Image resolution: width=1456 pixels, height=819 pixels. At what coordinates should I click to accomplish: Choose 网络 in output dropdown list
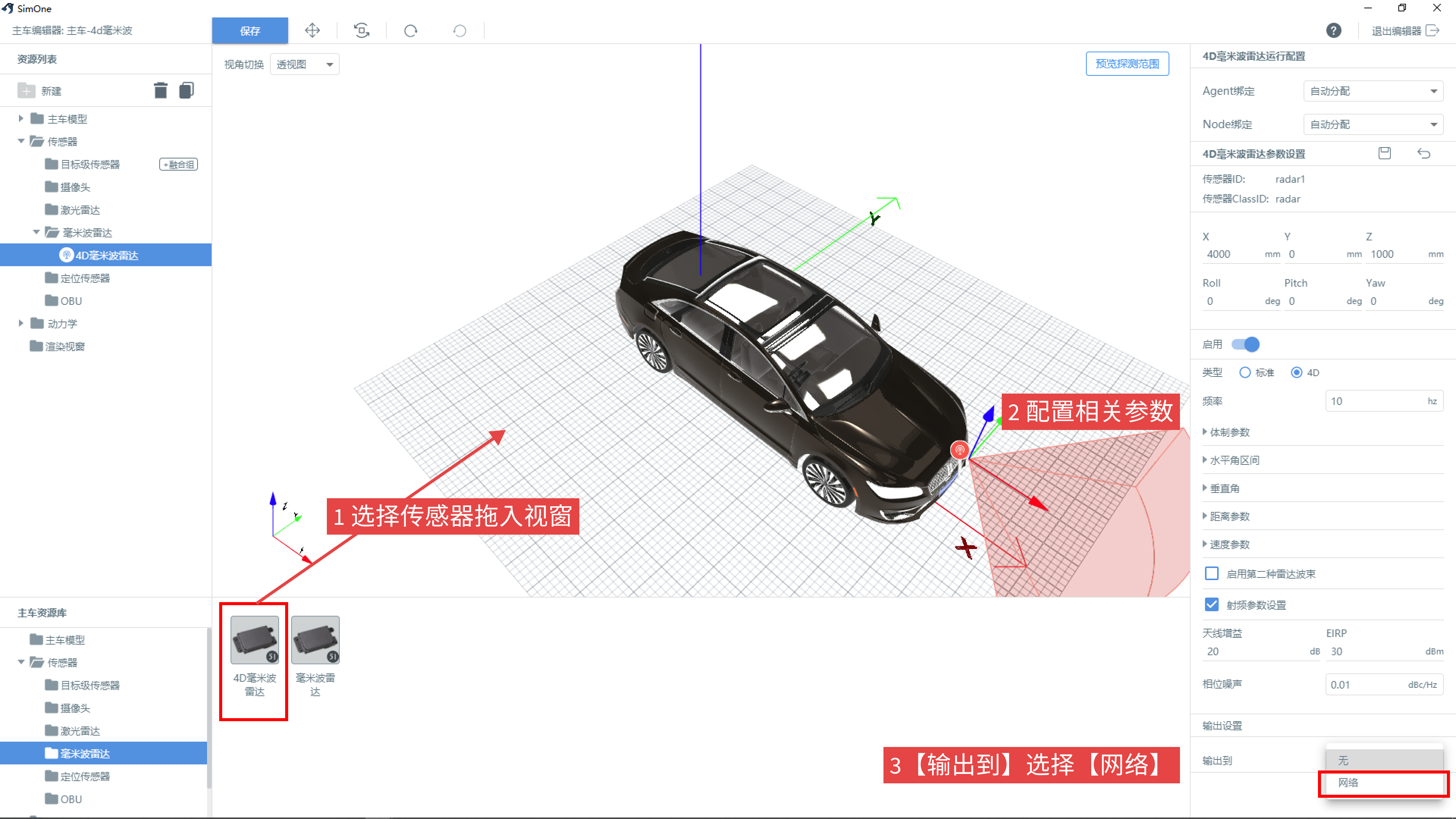point(1384,783)
